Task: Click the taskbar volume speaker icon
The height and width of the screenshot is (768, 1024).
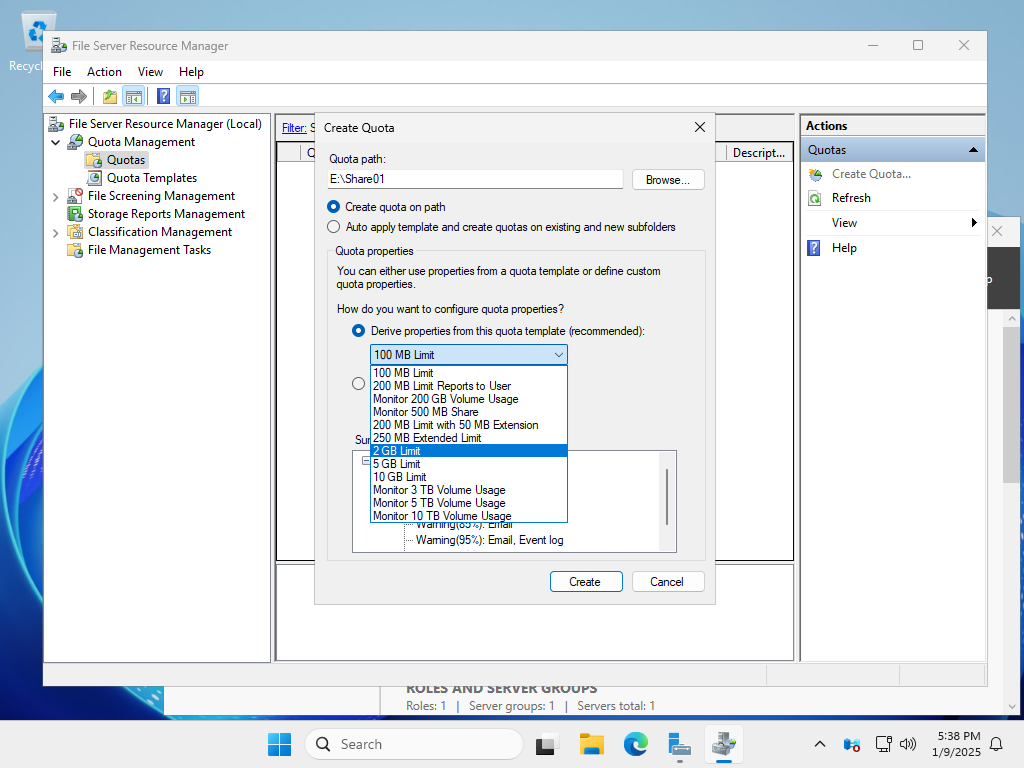Action: (x=908, y=744)
